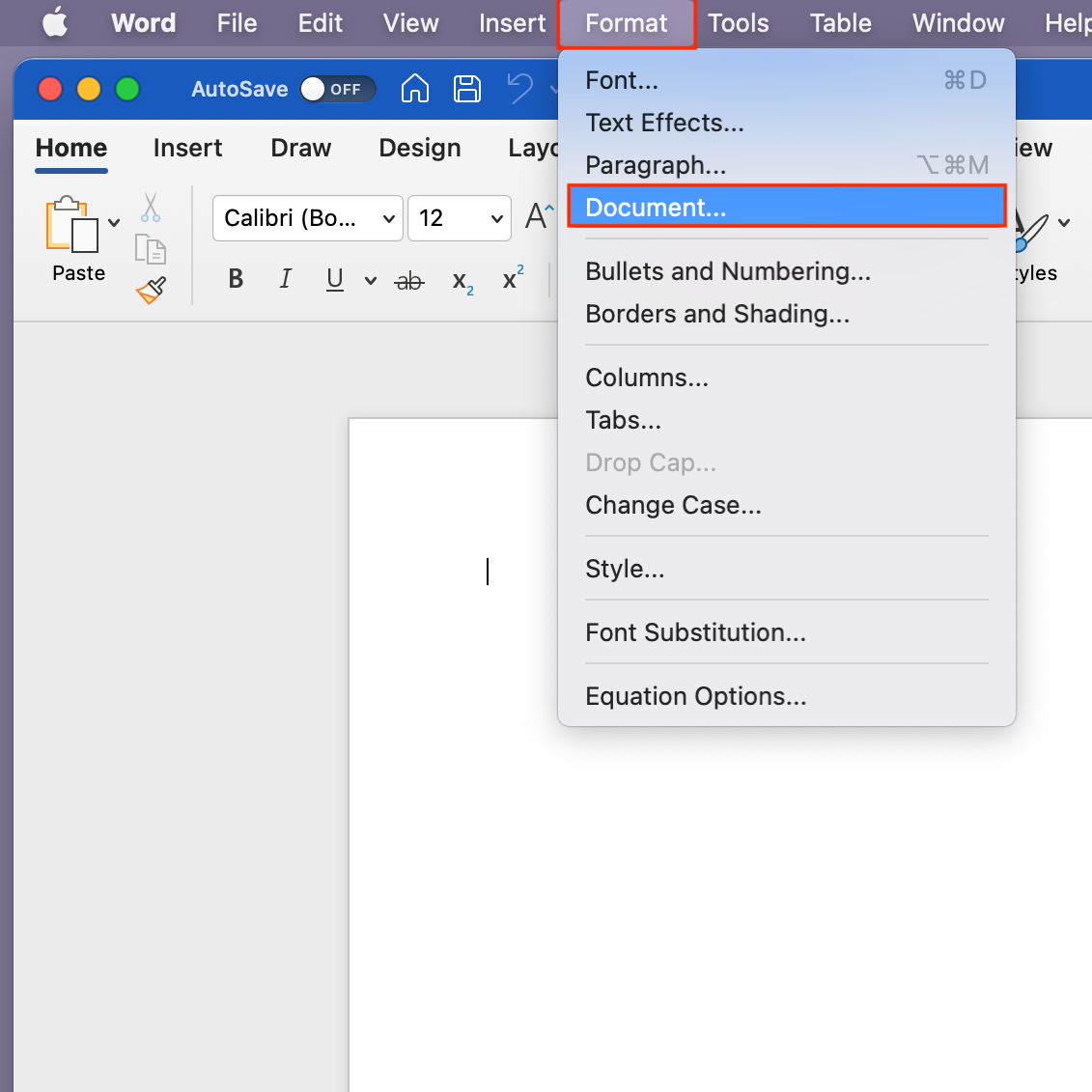Switch to the Design ribbon tab
Screen dimensions: 1092x1092
click(x=419, y=148)
